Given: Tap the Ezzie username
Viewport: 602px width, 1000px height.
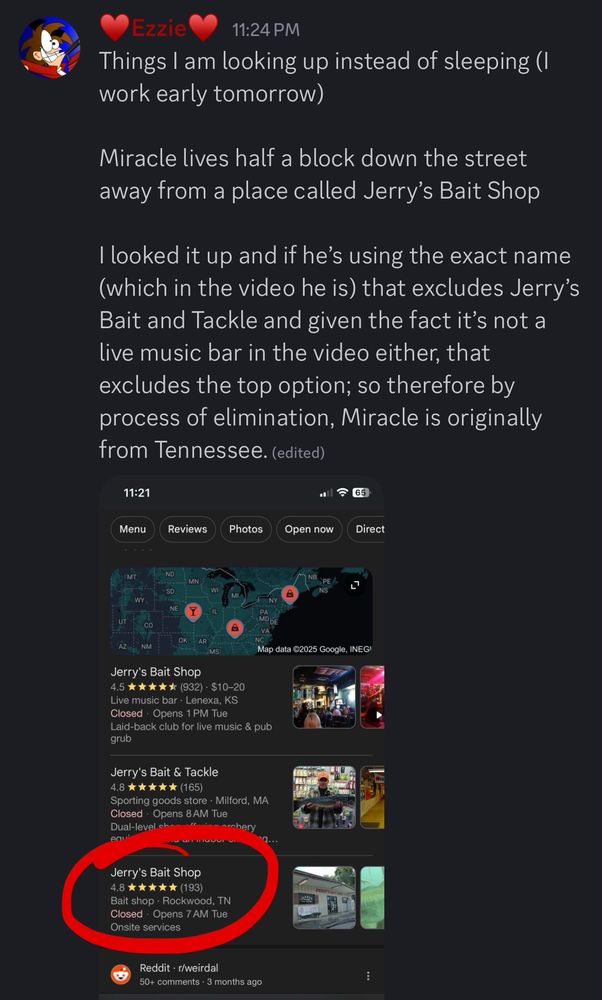Looking at the screenshot, I should coord(159,29).
